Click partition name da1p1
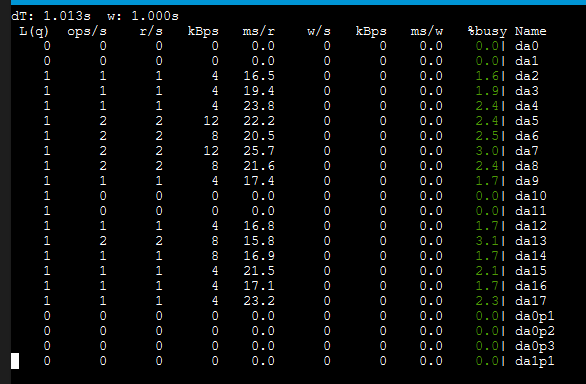 point(535,361)
